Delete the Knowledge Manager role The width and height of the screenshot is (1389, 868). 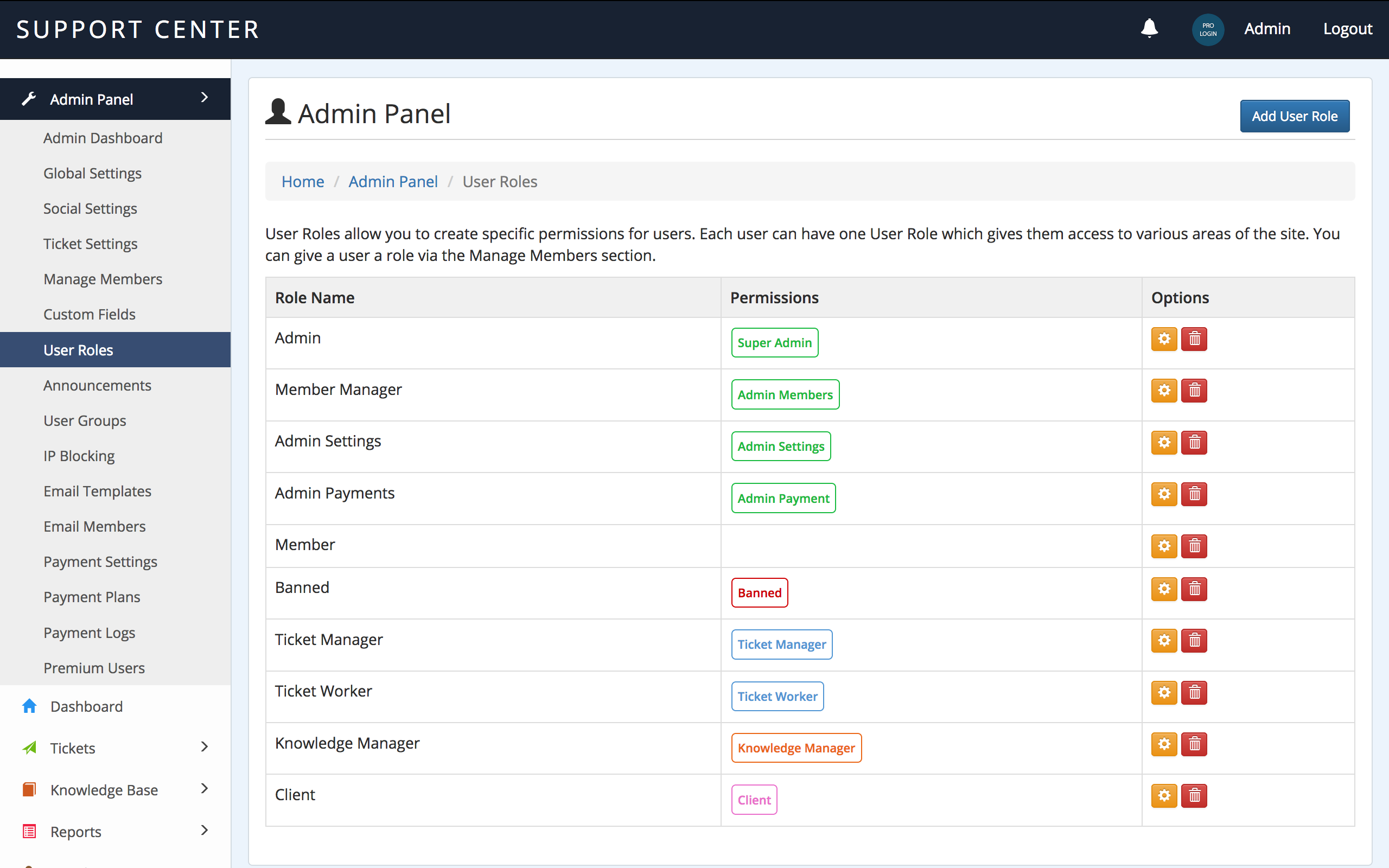pyautogui.click(x=1194, y=744)
